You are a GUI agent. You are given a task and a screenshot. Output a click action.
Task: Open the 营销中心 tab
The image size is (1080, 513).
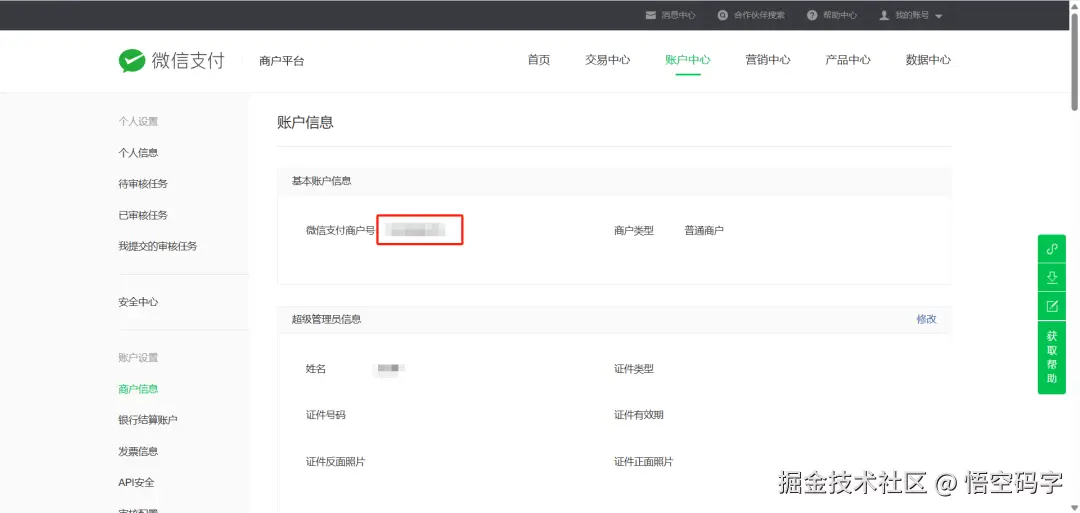click(768, 60)
